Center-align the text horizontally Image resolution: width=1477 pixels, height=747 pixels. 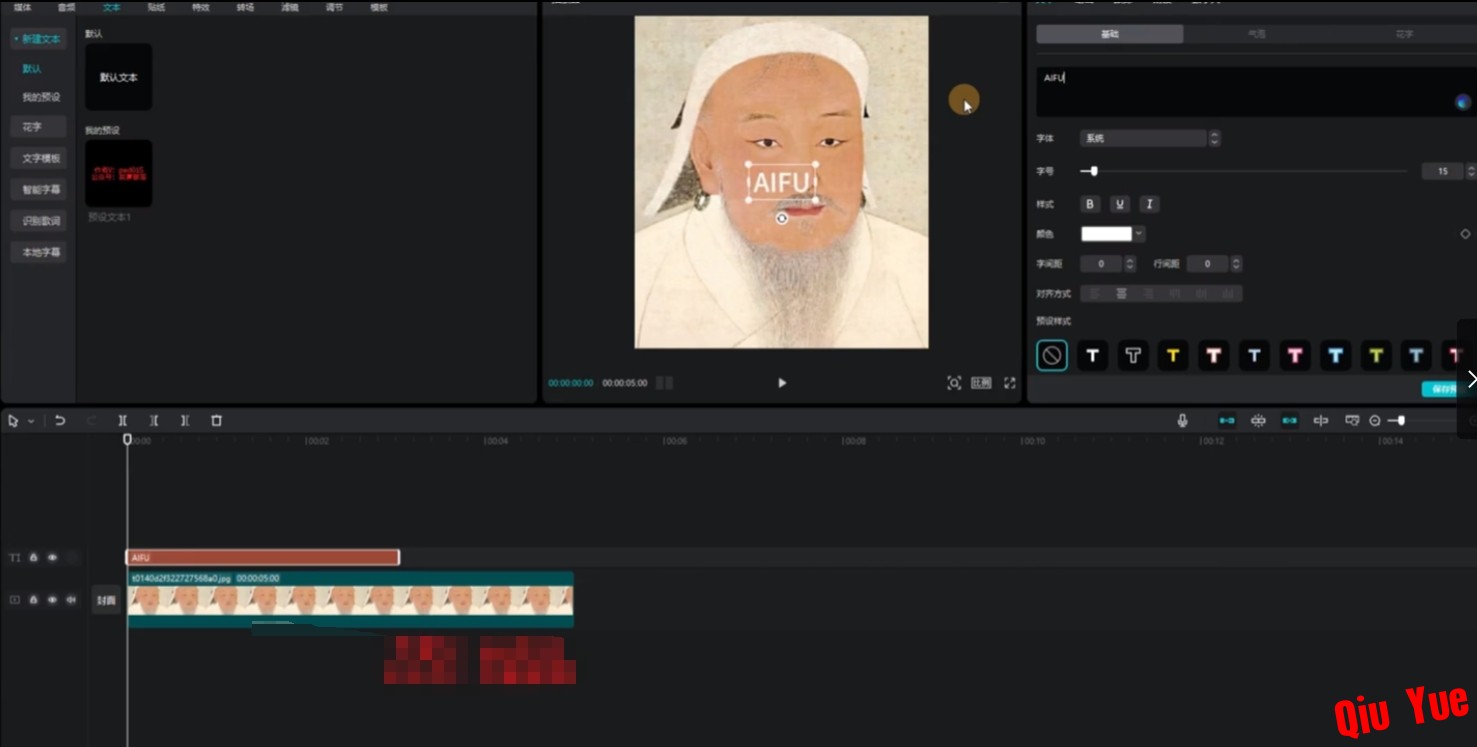(1122, 294)
